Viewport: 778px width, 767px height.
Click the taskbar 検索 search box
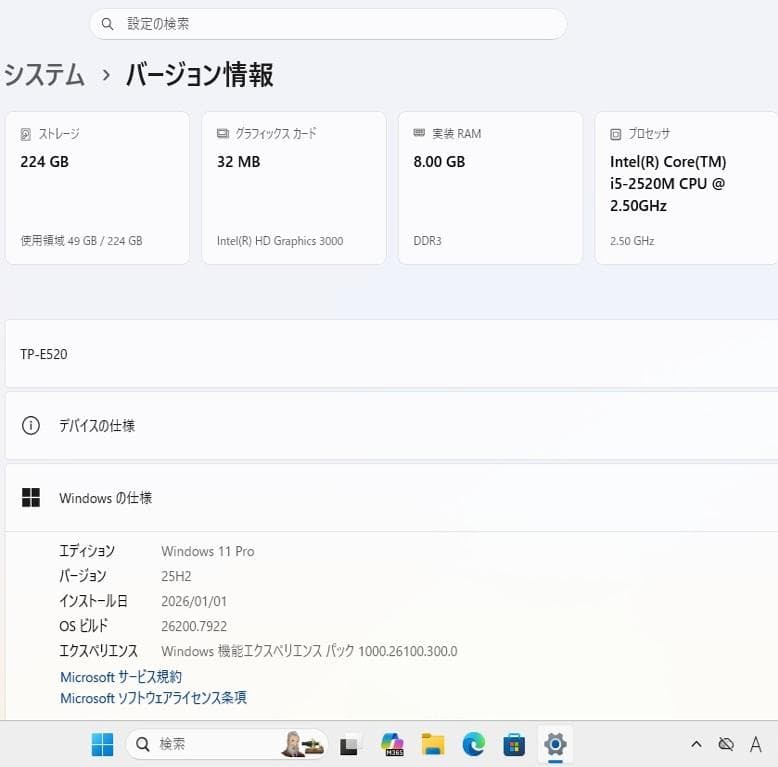pyautogui.click(x=227, y=744)
